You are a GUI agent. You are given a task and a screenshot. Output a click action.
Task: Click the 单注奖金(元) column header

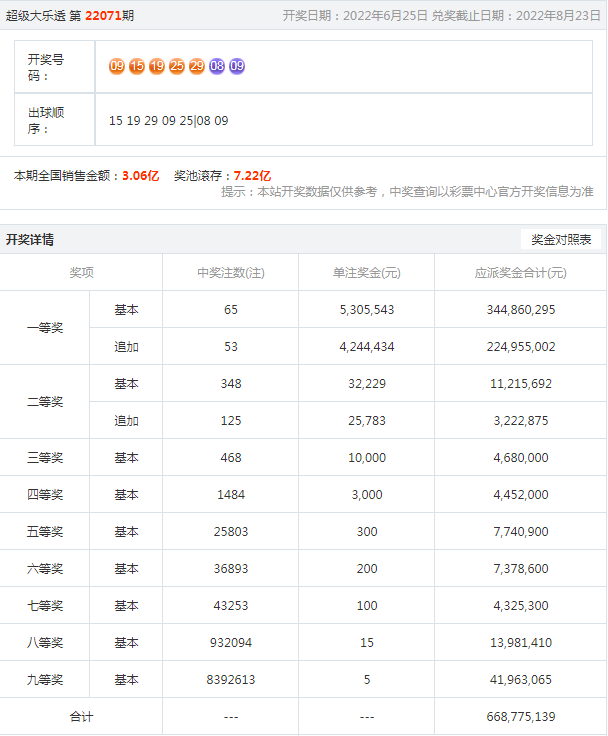pos(366,273)
